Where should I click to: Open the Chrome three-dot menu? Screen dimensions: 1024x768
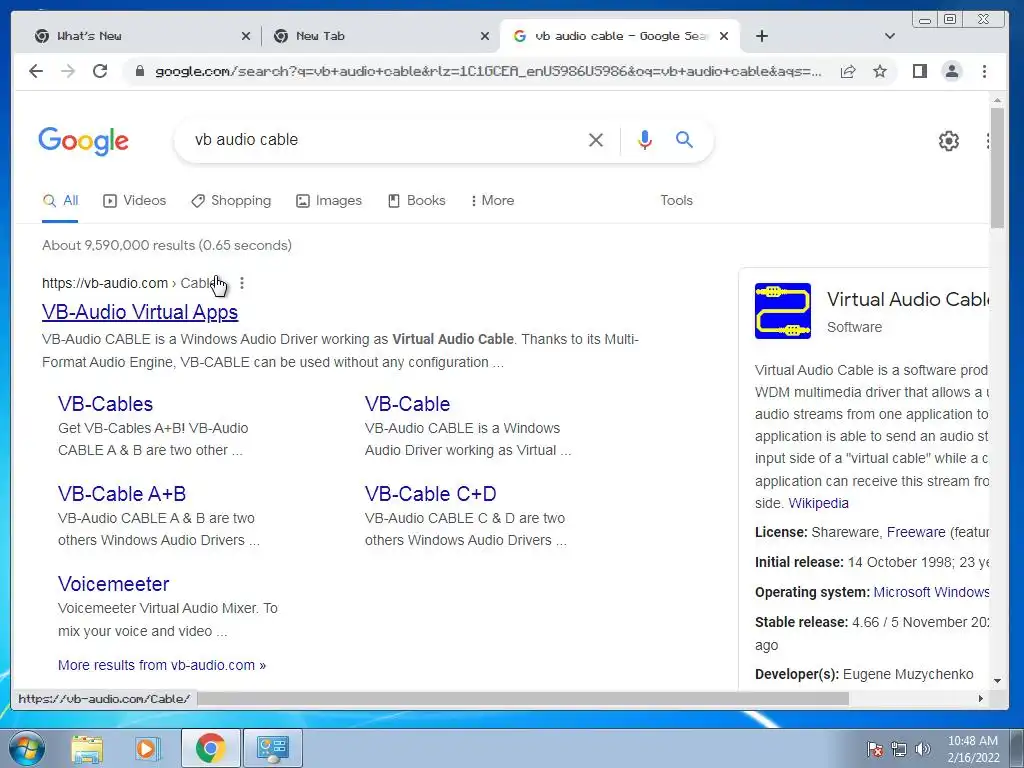point(984,71)
